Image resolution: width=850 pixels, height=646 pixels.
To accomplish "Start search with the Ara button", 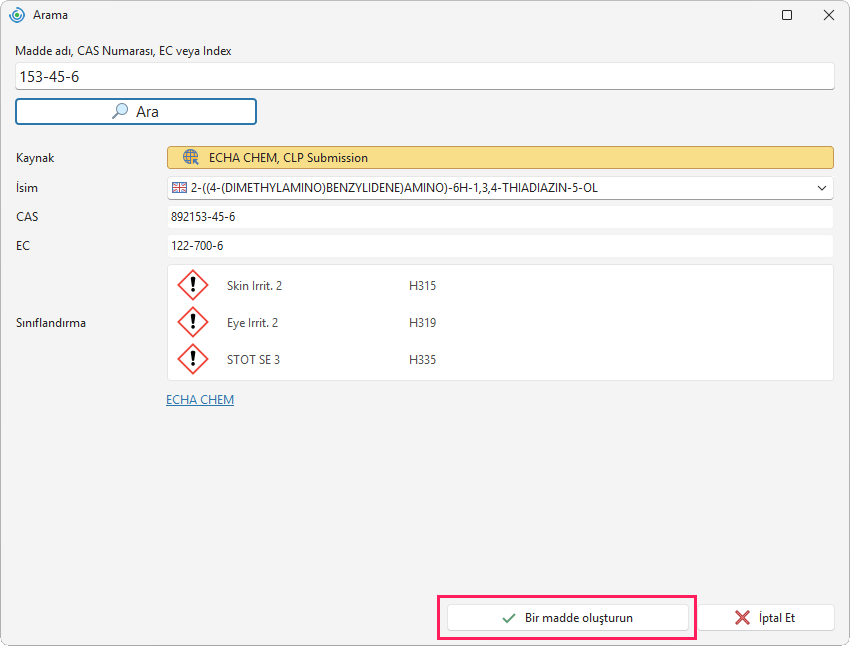I will pyautogui.click(x=136, y=112).
